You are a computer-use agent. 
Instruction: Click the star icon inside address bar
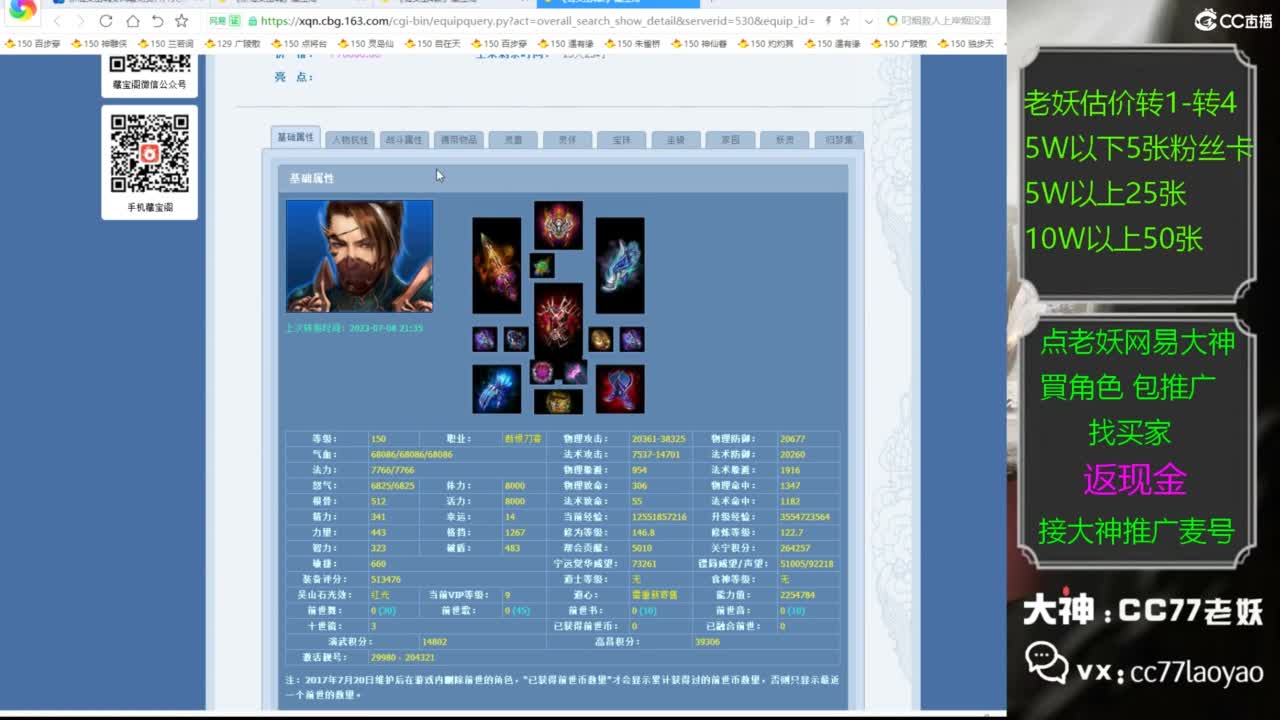pos(845,21)
